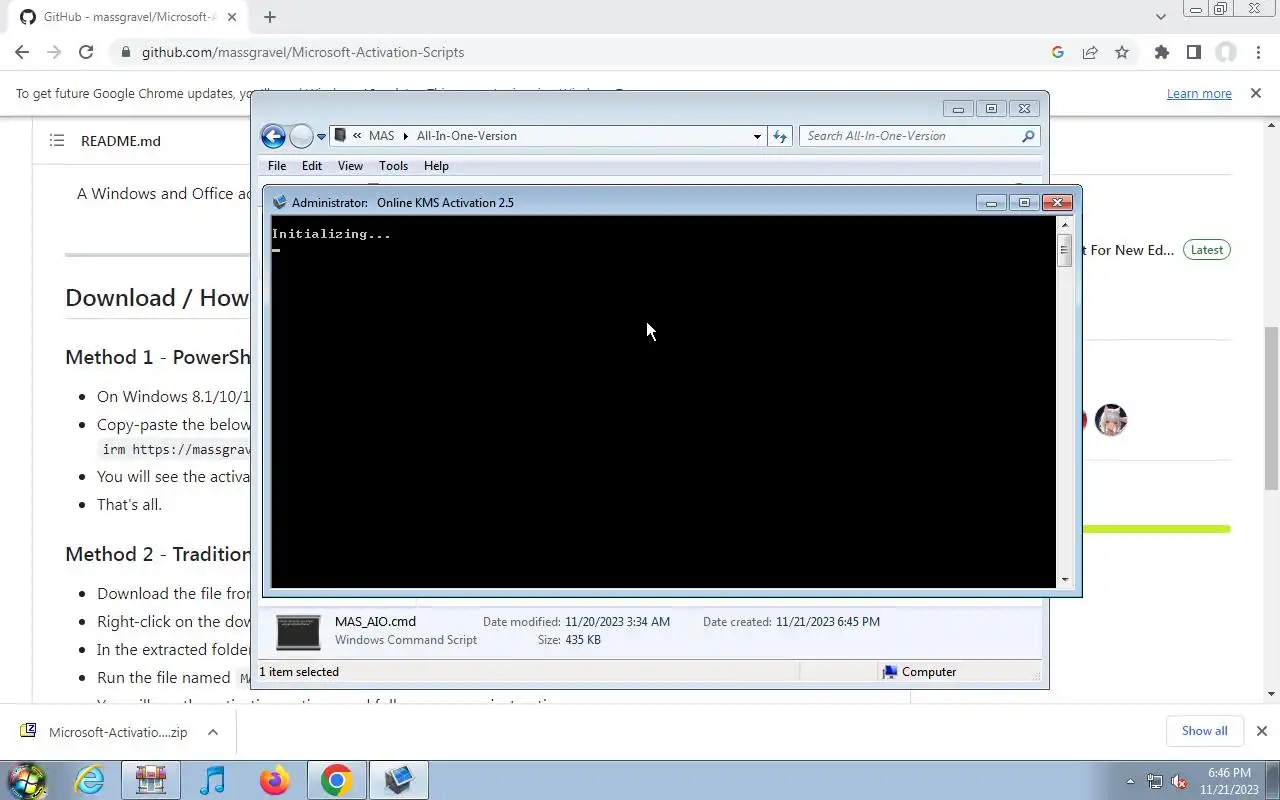
Task: Launch Internet Explorer from taskbar
Action: (90, 780)
